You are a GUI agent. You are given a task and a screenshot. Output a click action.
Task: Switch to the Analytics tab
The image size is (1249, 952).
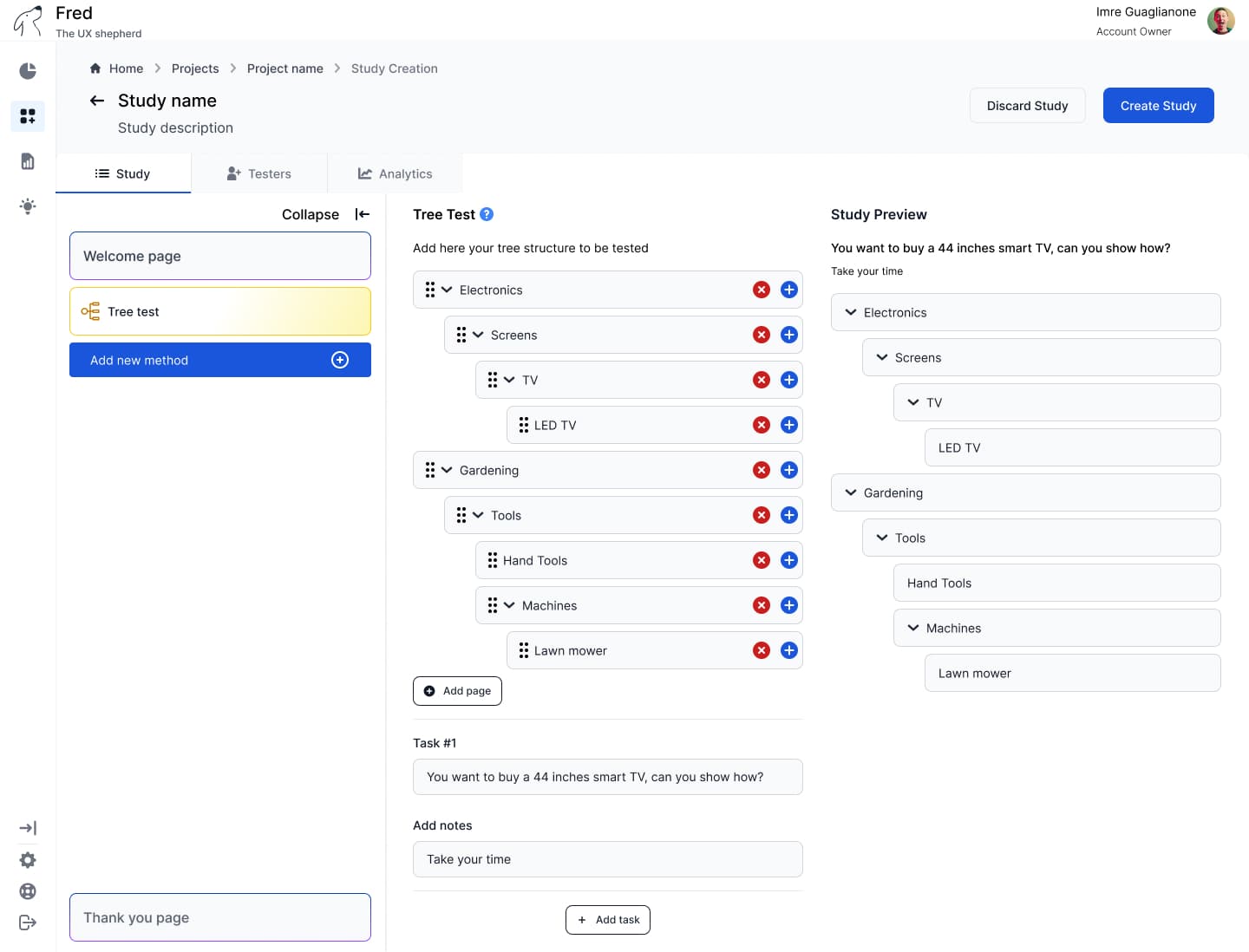click(x=396, y=173)
